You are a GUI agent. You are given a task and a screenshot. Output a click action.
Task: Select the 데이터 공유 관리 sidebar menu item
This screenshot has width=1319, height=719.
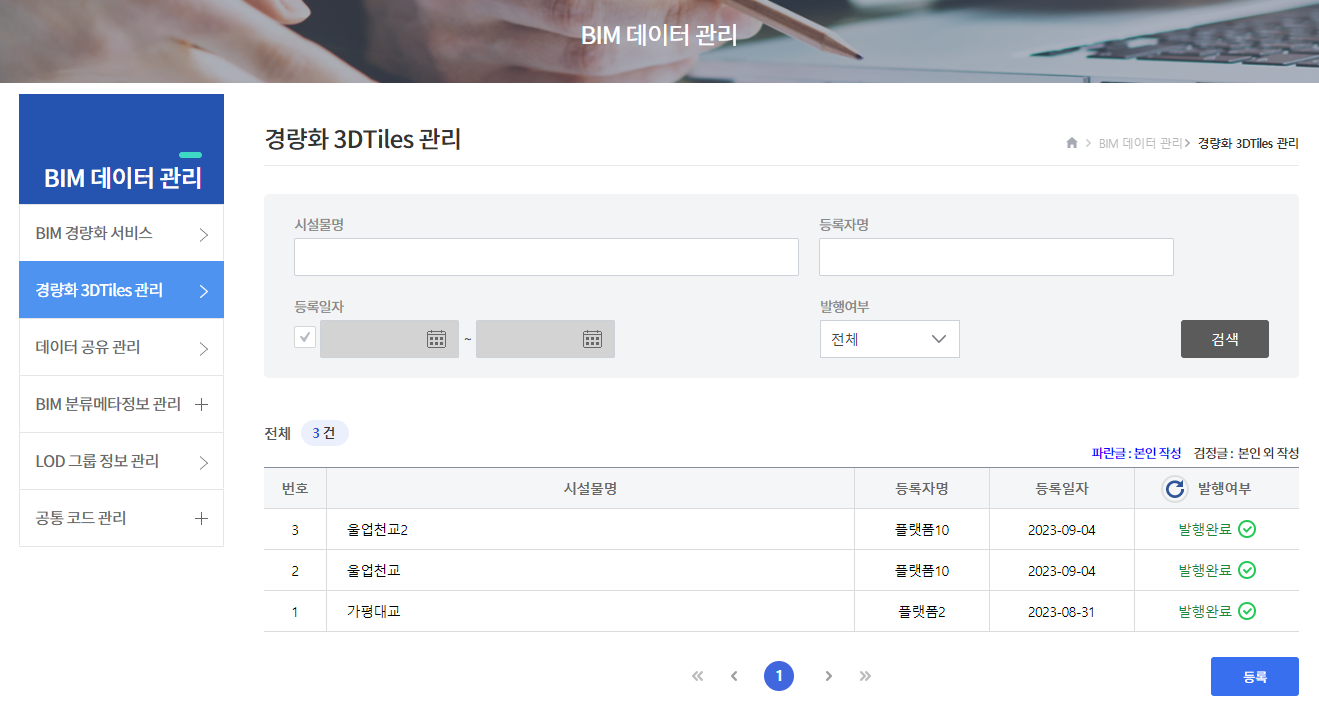(x=121, y=347)
